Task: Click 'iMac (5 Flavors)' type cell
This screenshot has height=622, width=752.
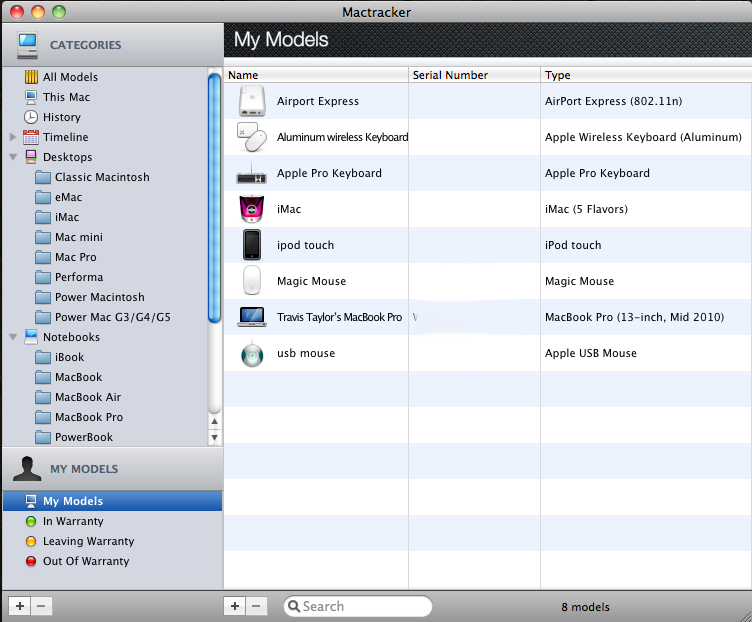Action: (x=586, y=209)
